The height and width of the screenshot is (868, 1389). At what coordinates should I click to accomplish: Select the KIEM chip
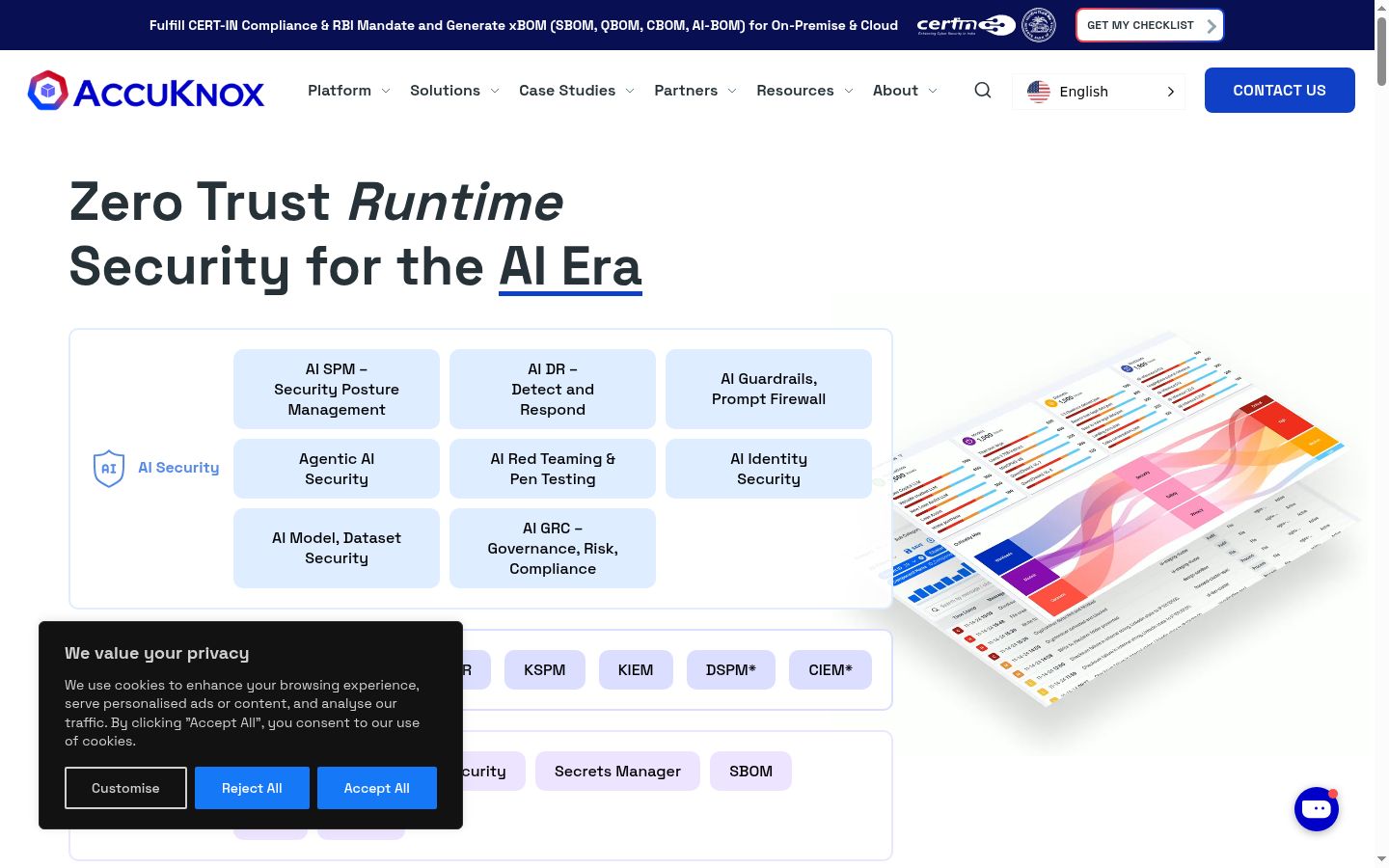coord(636,669)
